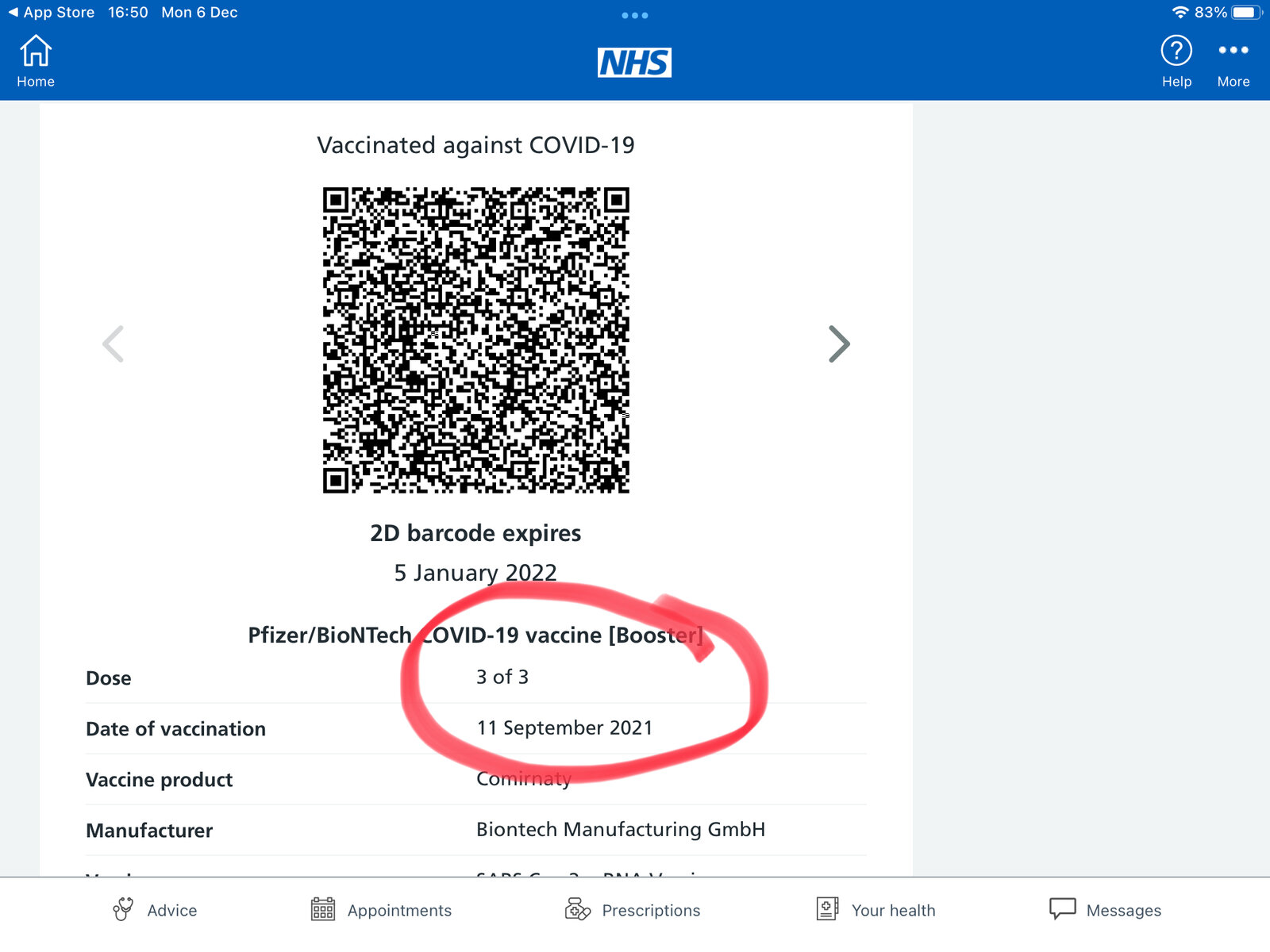Open the More options menu
Image resolution: width=1270 pixels, height=952 pixels.
click(x=1233, y=50)
